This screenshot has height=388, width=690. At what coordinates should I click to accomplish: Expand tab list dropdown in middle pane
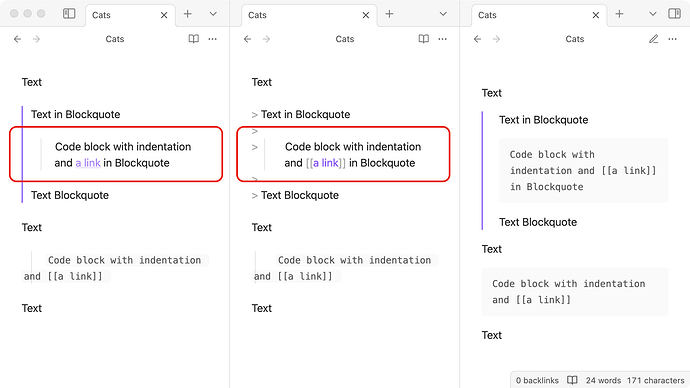click(443, 14)
